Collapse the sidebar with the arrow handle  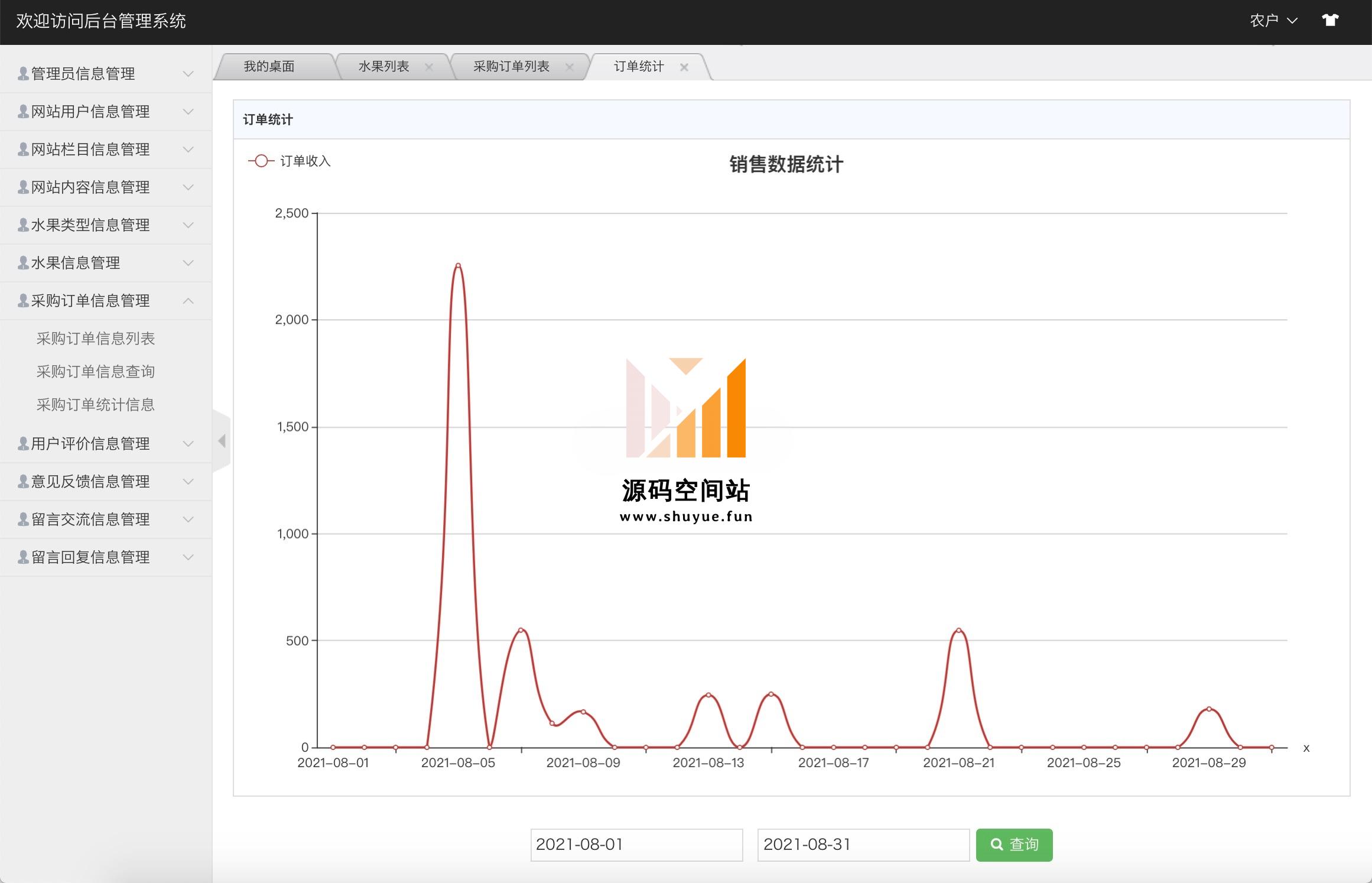click(x=222, y=441)
